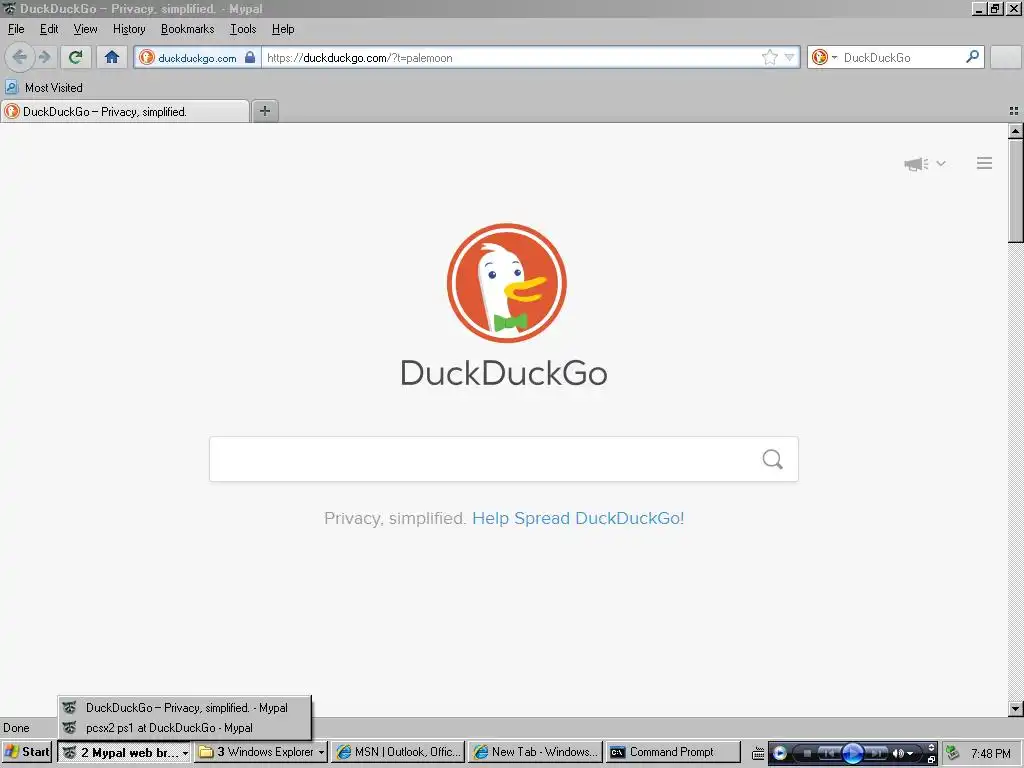1024x768 pixels.
Task: Open a new tab with plus button
Action: [264, 111]
